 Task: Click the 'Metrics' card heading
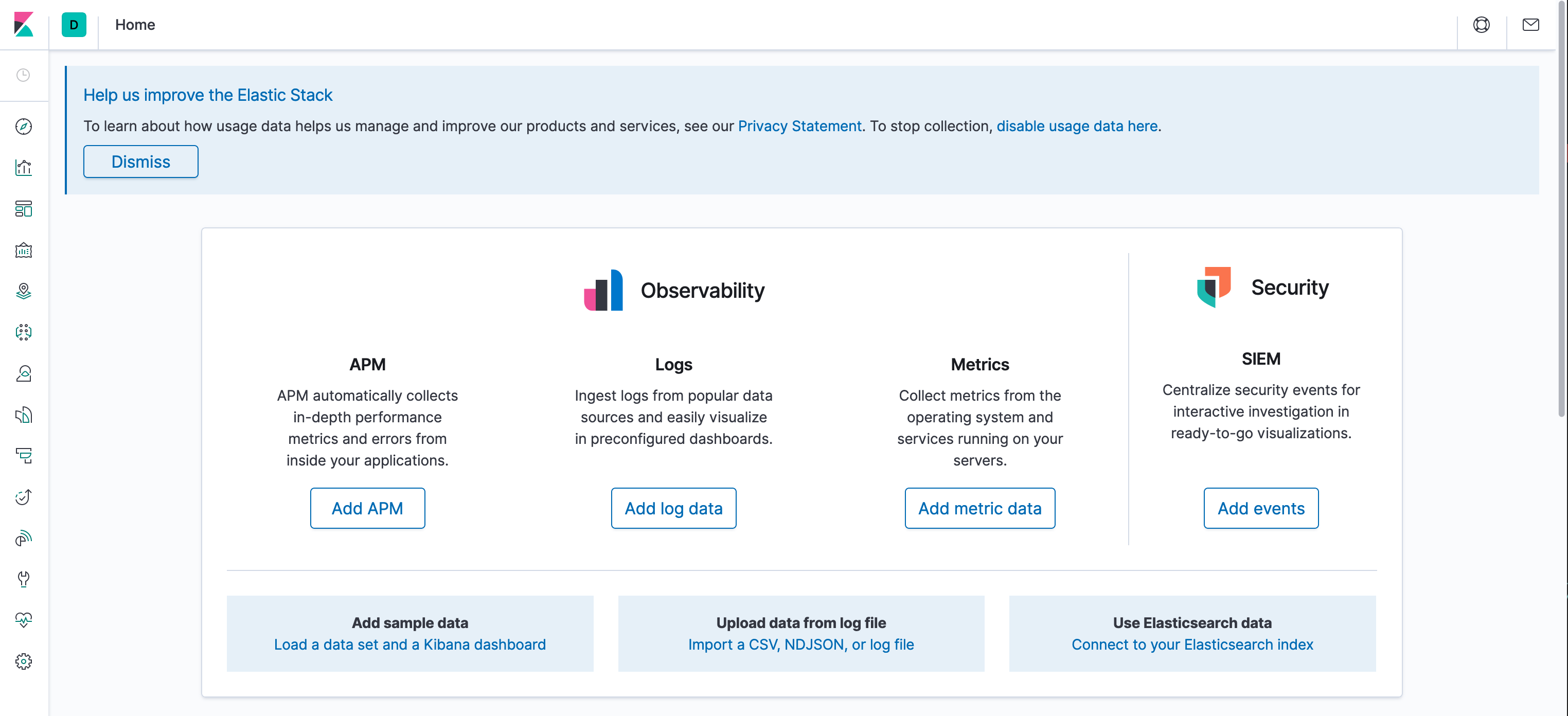click(979, 364)
